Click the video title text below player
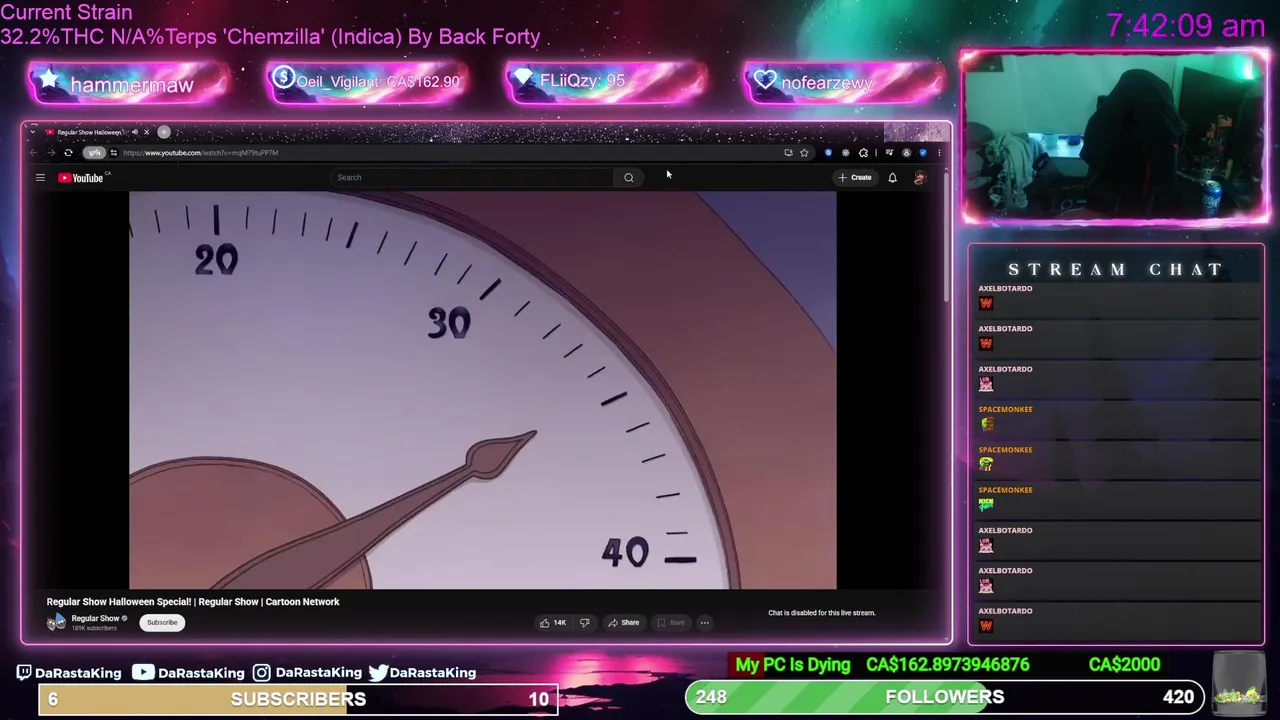 [193, 602]
